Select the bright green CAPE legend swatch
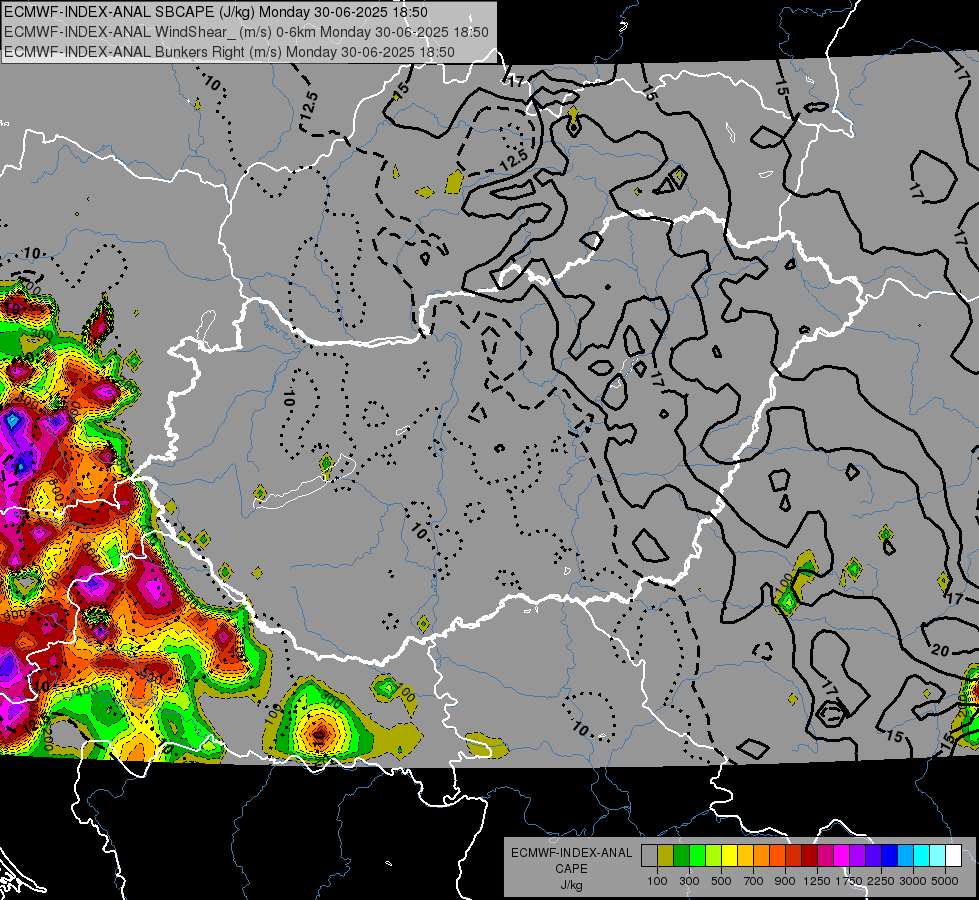 697,856
